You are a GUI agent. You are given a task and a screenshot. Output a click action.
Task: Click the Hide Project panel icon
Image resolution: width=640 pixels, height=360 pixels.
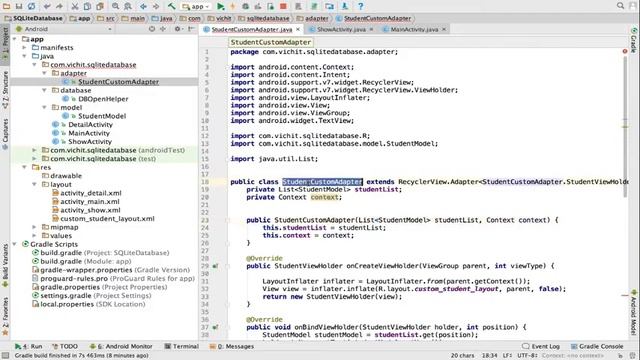[x=191, y=29]
